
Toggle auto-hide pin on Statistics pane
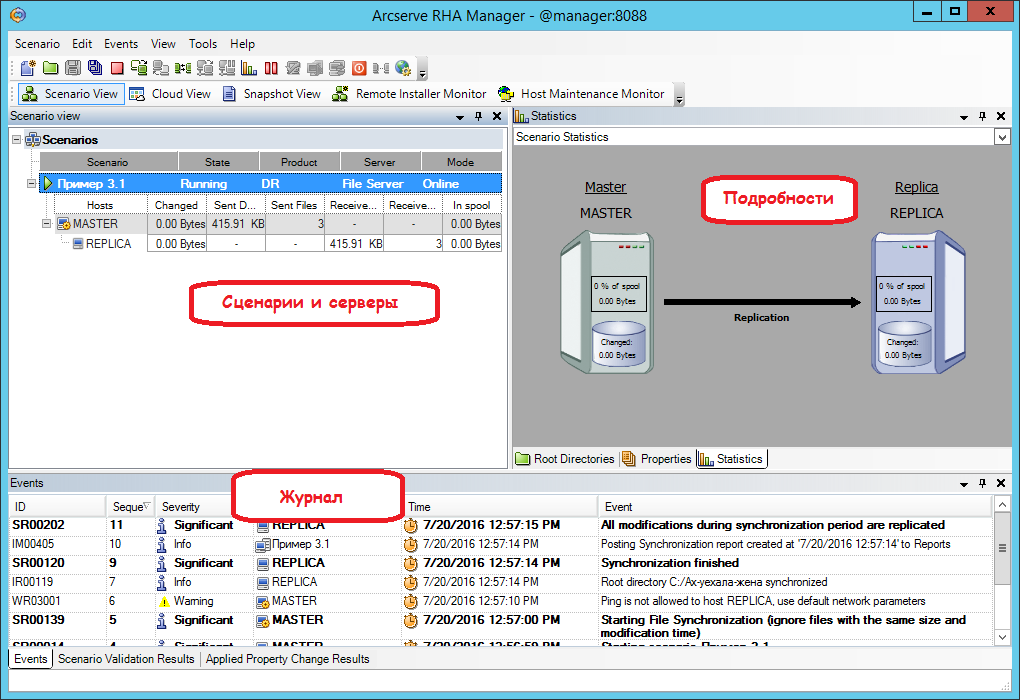982,116
